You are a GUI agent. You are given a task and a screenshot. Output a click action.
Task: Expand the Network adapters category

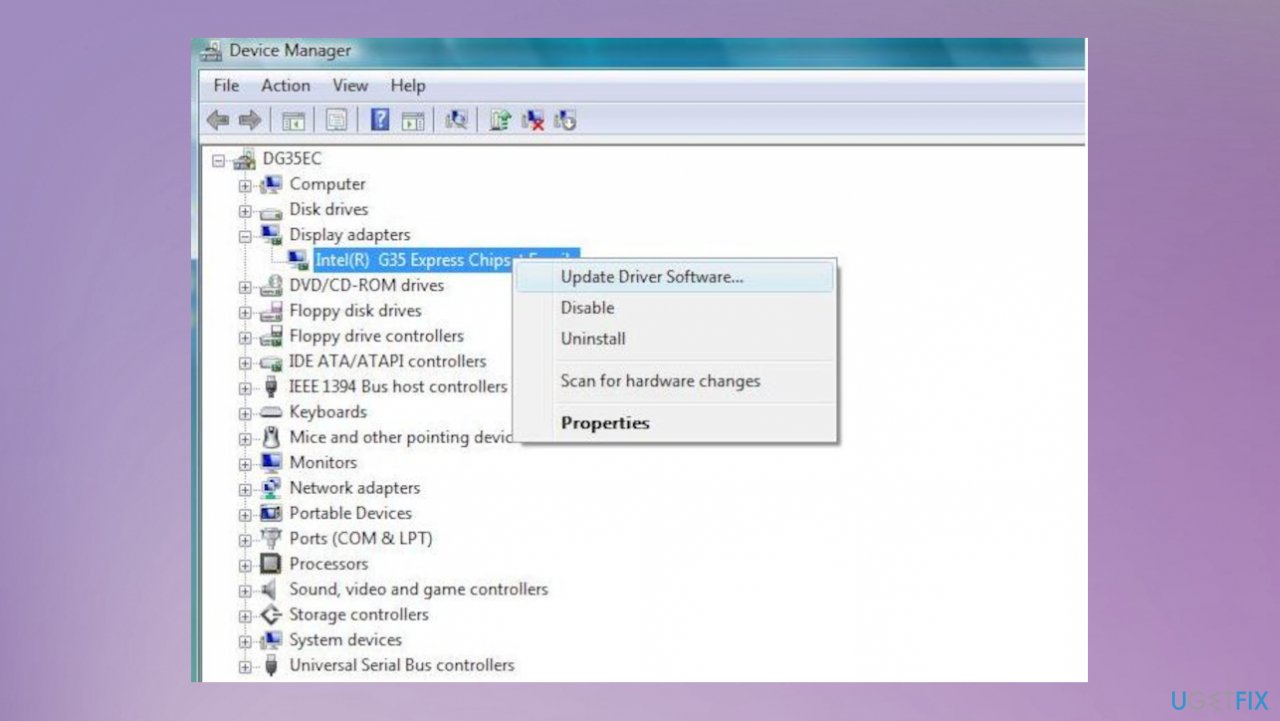point(245,488)
